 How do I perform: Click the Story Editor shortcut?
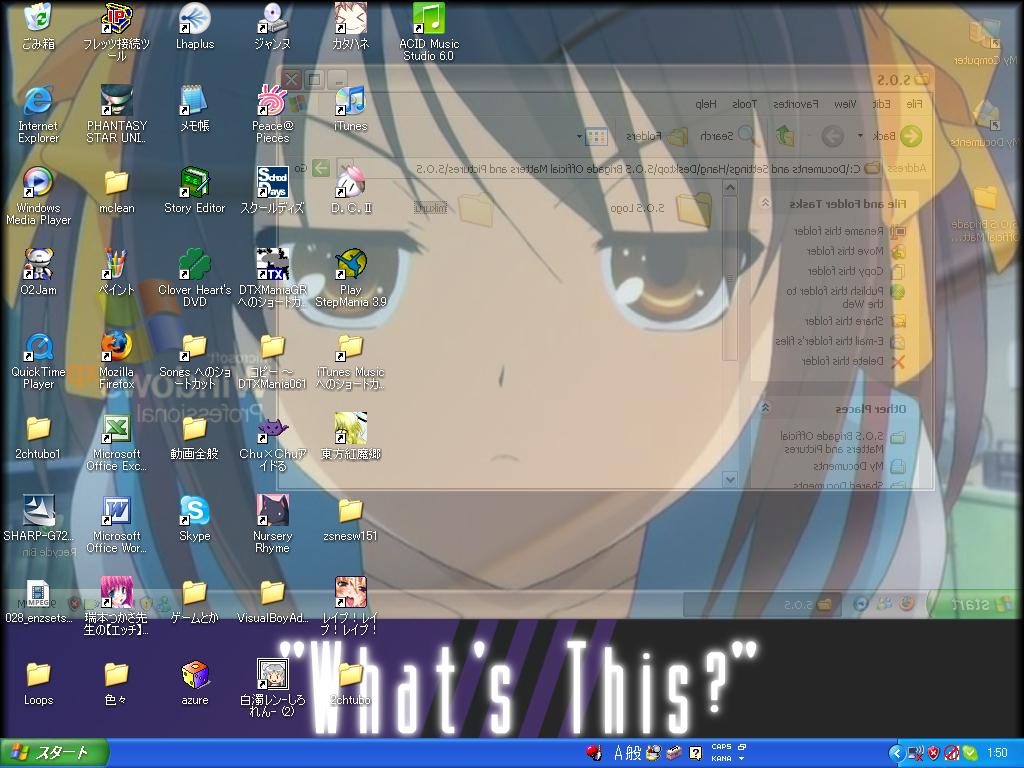[195, 191]
